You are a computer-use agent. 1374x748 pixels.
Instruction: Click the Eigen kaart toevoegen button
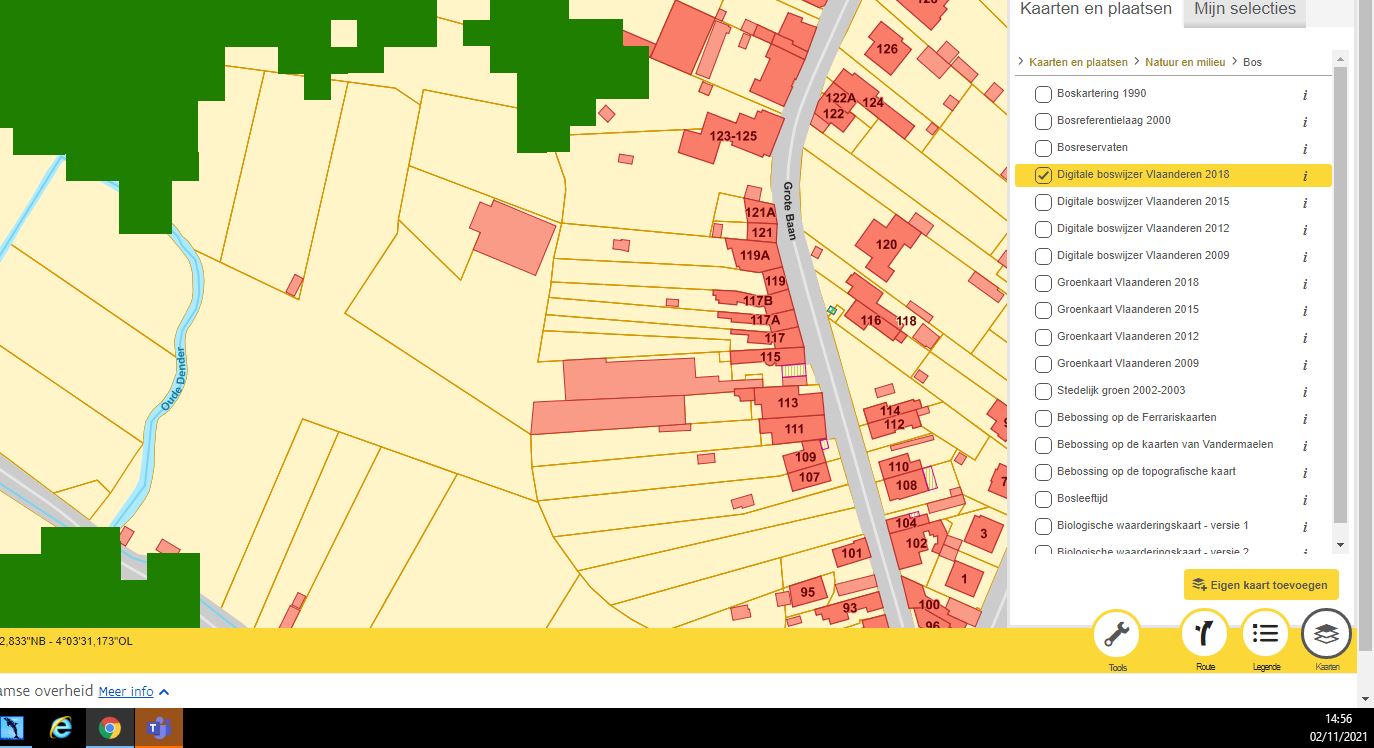point(1260,585)
